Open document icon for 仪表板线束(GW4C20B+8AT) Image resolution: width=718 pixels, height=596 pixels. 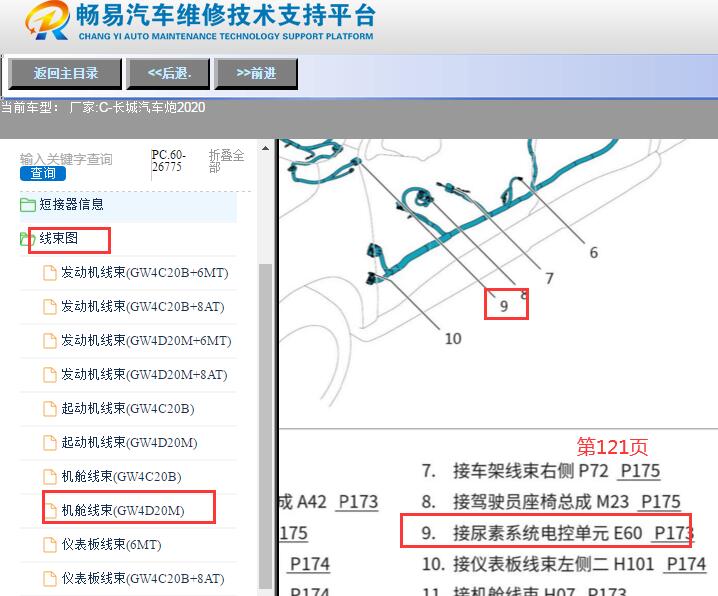tap(49, 579)
